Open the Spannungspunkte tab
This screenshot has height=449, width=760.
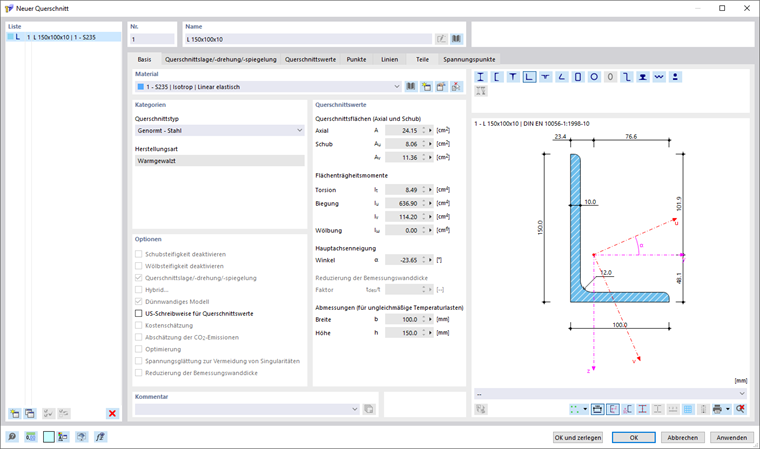(469, 59)
